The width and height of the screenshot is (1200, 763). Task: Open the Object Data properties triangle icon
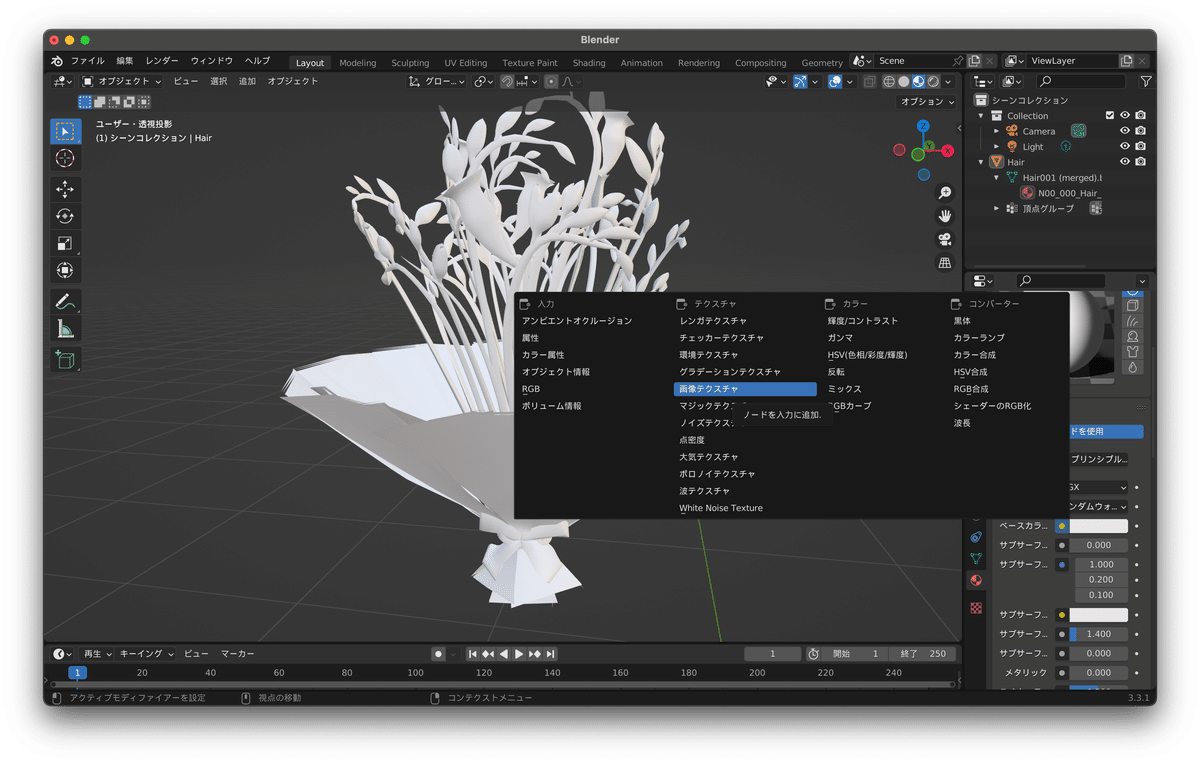(976, 558)
